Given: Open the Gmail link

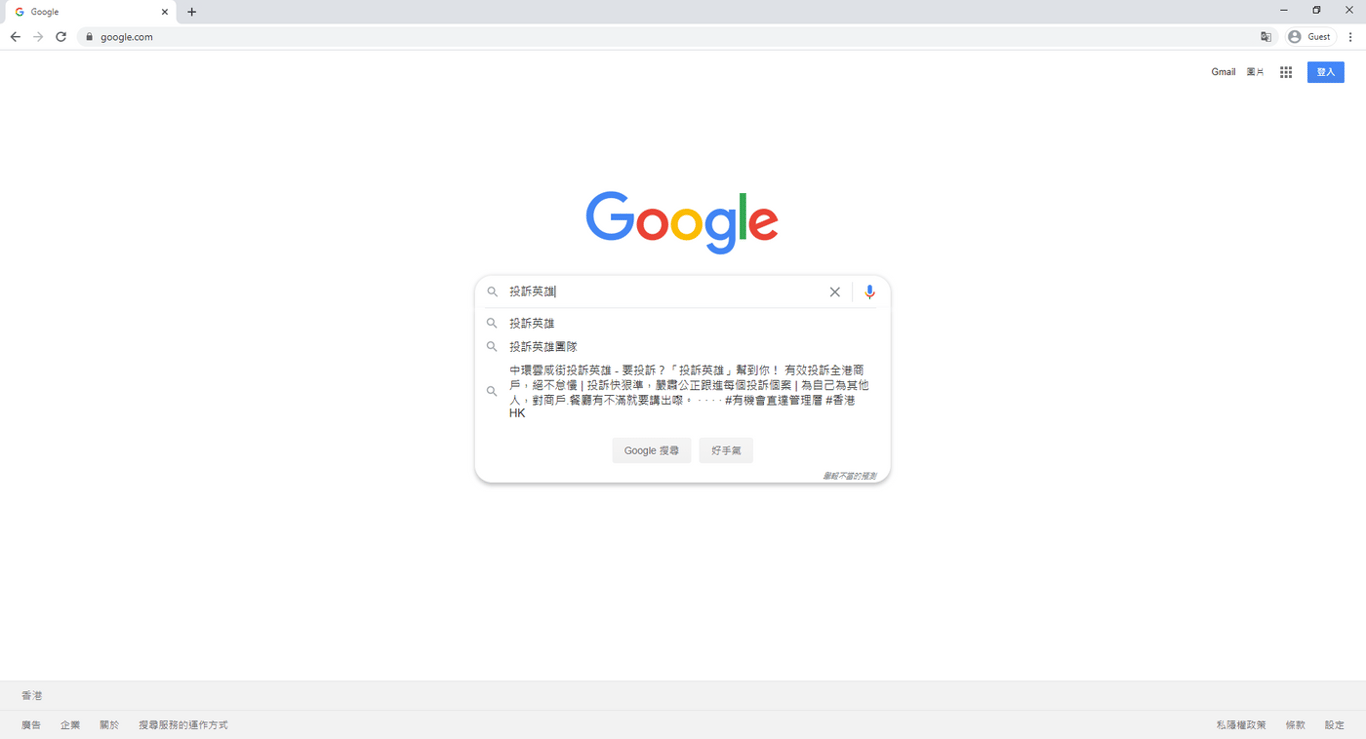Looking at the screenshot, I should click(x=1223, y=72).
